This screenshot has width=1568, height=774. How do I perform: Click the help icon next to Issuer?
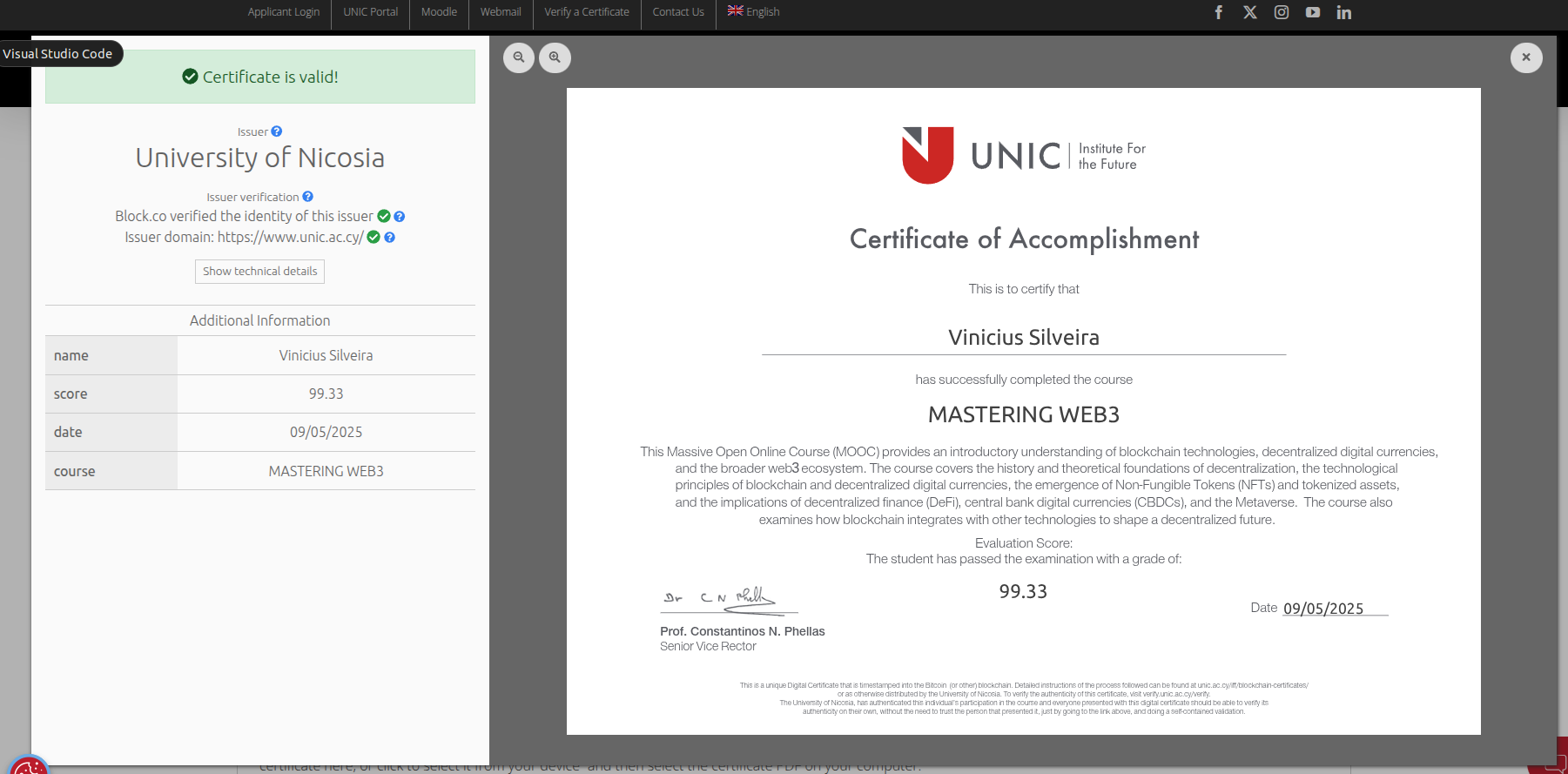pos(277,131)
